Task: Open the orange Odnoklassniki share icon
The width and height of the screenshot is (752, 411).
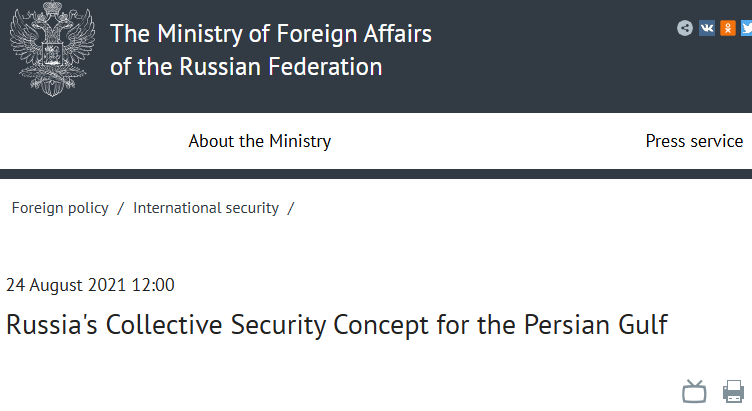Action: [728, 28]
